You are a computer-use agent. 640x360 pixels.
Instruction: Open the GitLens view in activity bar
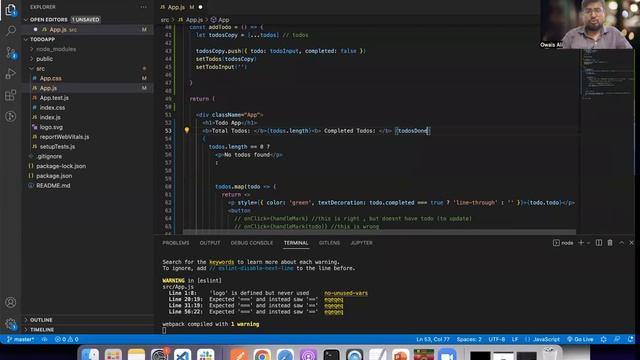click(11, 117)
